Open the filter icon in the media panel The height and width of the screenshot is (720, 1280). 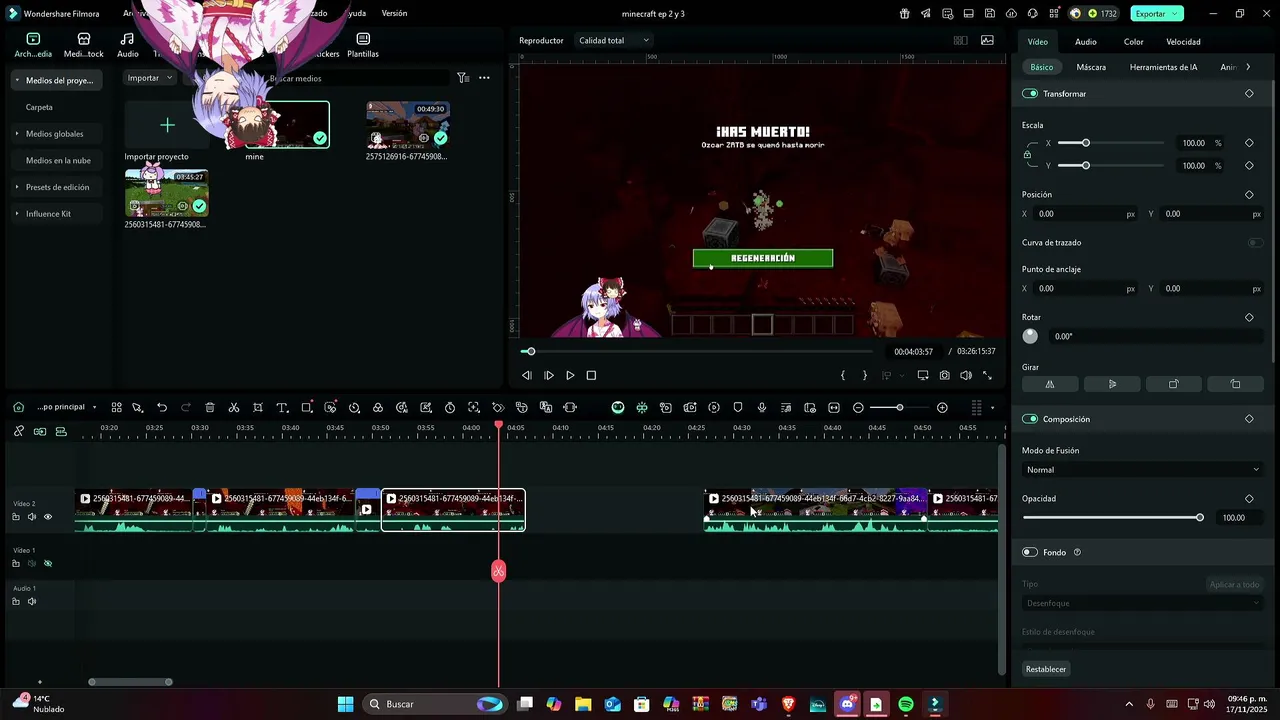(462, 78)
